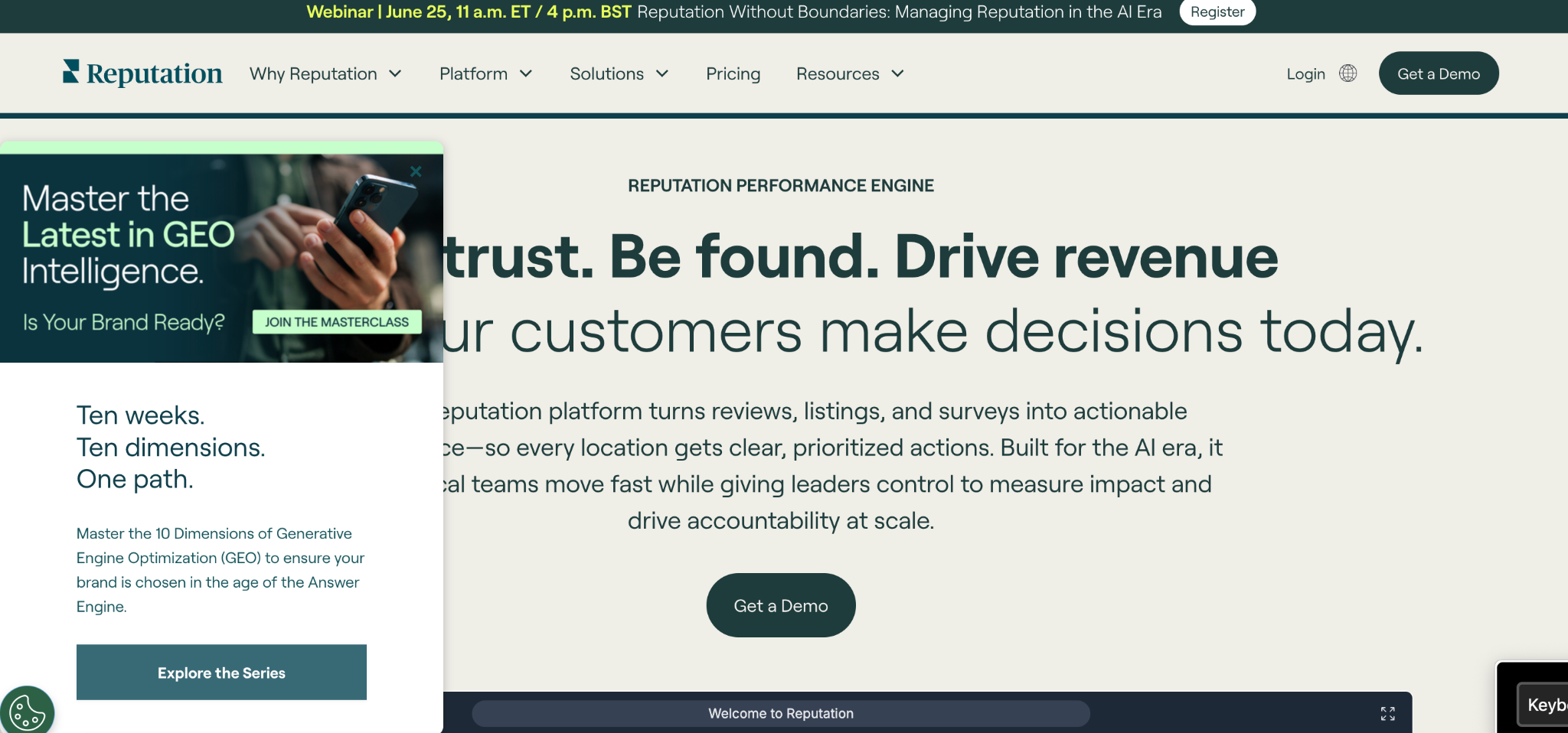Screen dimensions: 1568x733
Task: Expand the video to fullscreen
Action: (1387, 714)
